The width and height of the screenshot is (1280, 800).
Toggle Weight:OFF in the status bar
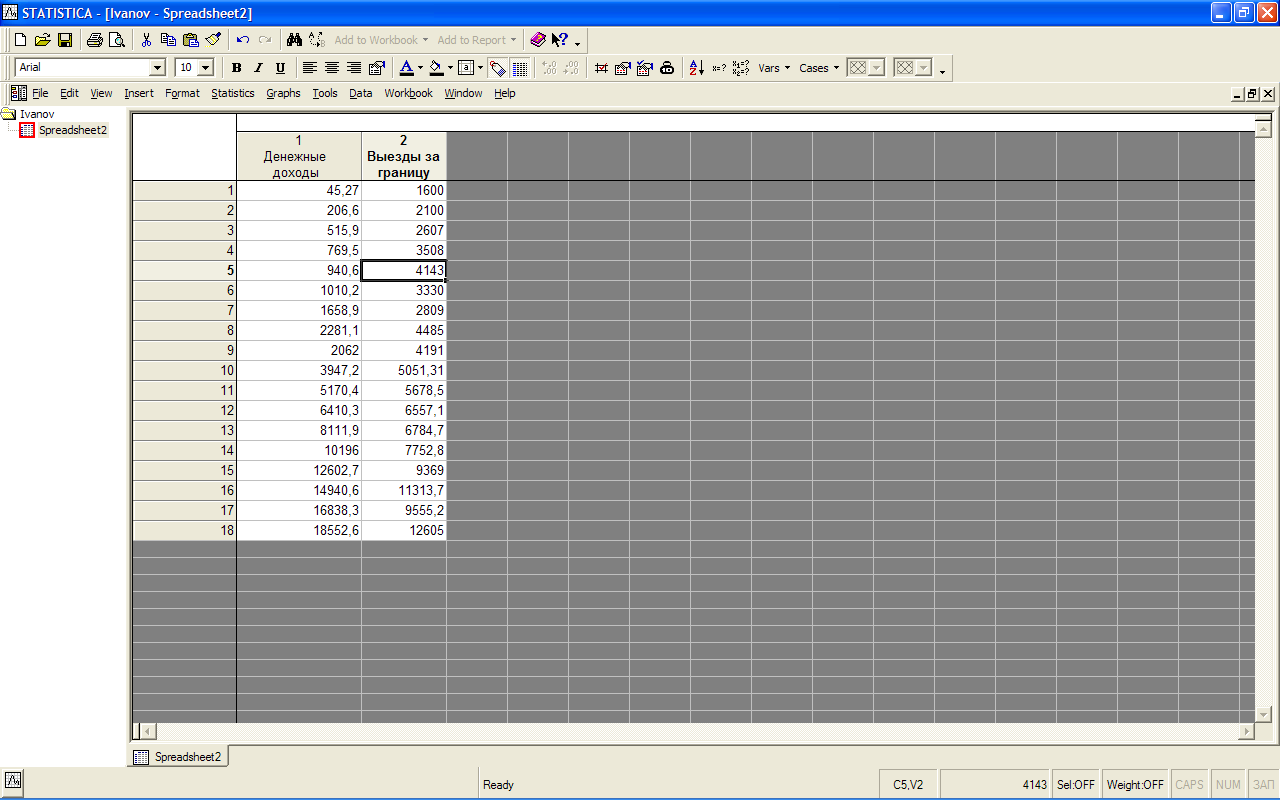(x=1135, y=785)
